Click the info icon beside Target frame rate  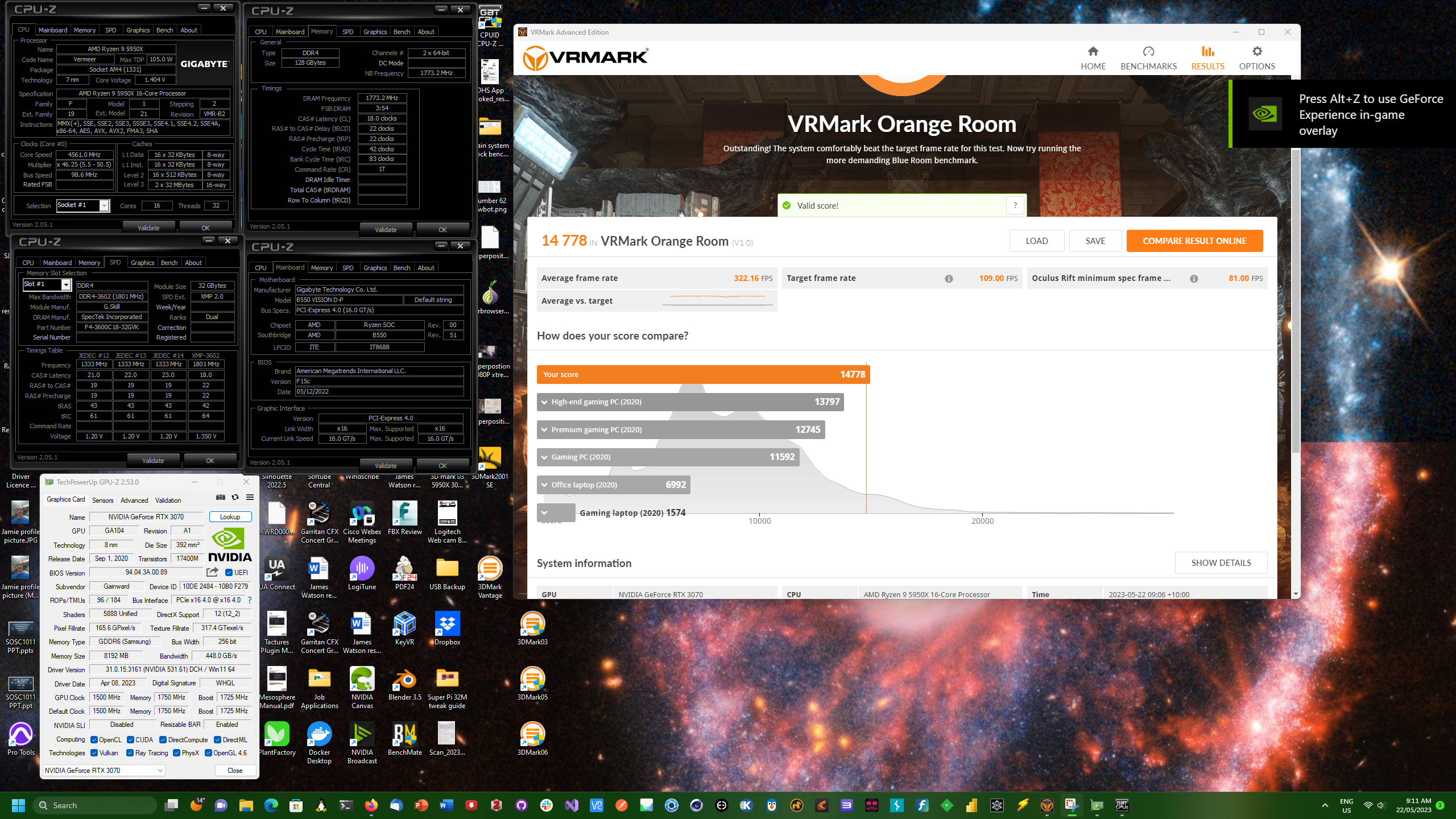[x=949, y=279]
